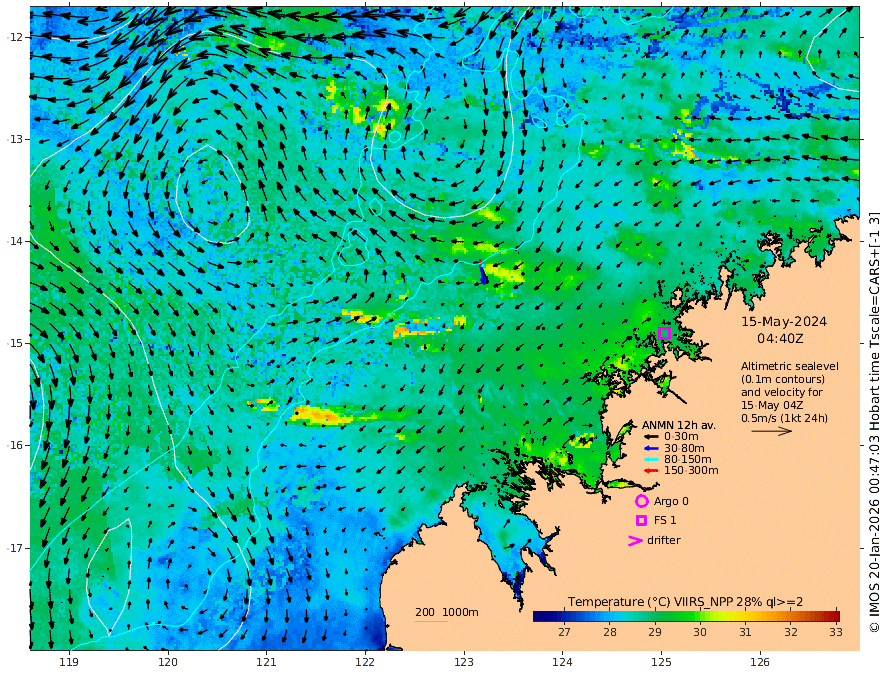
Task: Click colorbar tick label 31
Action: 745,632
